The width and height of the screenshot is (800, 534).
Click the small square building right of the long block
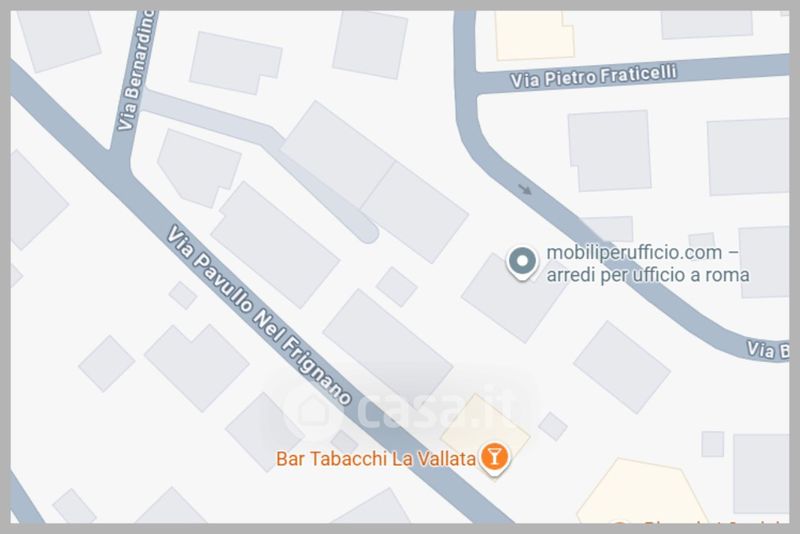point(397,287)
